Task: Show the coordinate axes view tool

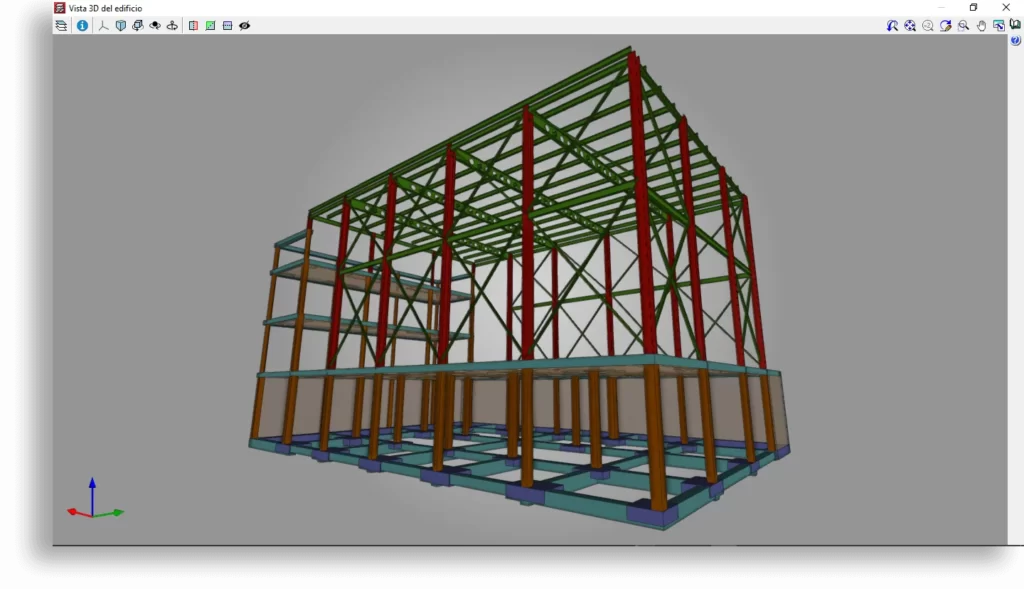Action: tap(103, 25)
